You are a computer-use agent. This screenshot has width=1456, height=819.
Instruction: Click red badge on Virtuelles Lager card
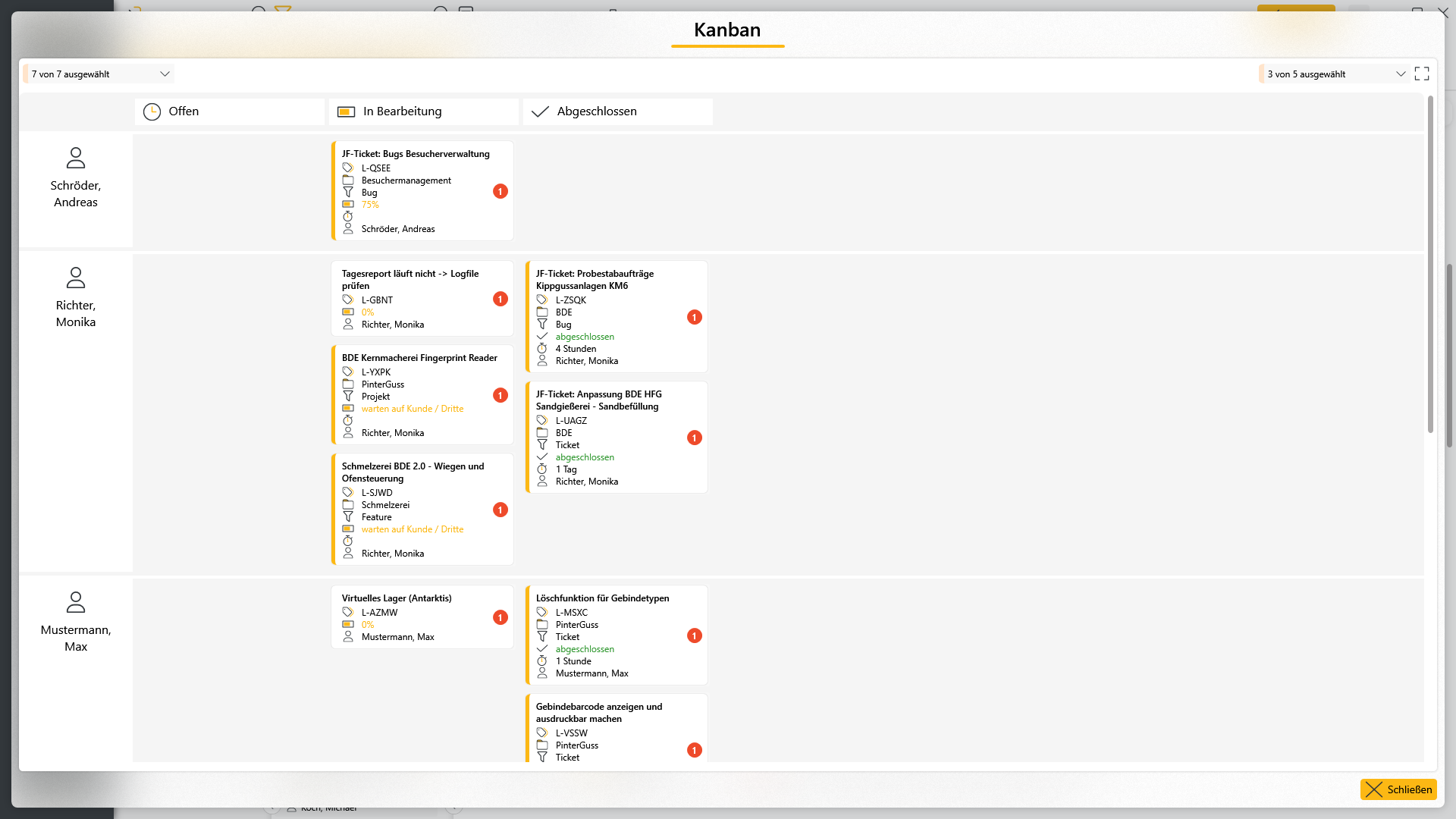pos(500,617)
